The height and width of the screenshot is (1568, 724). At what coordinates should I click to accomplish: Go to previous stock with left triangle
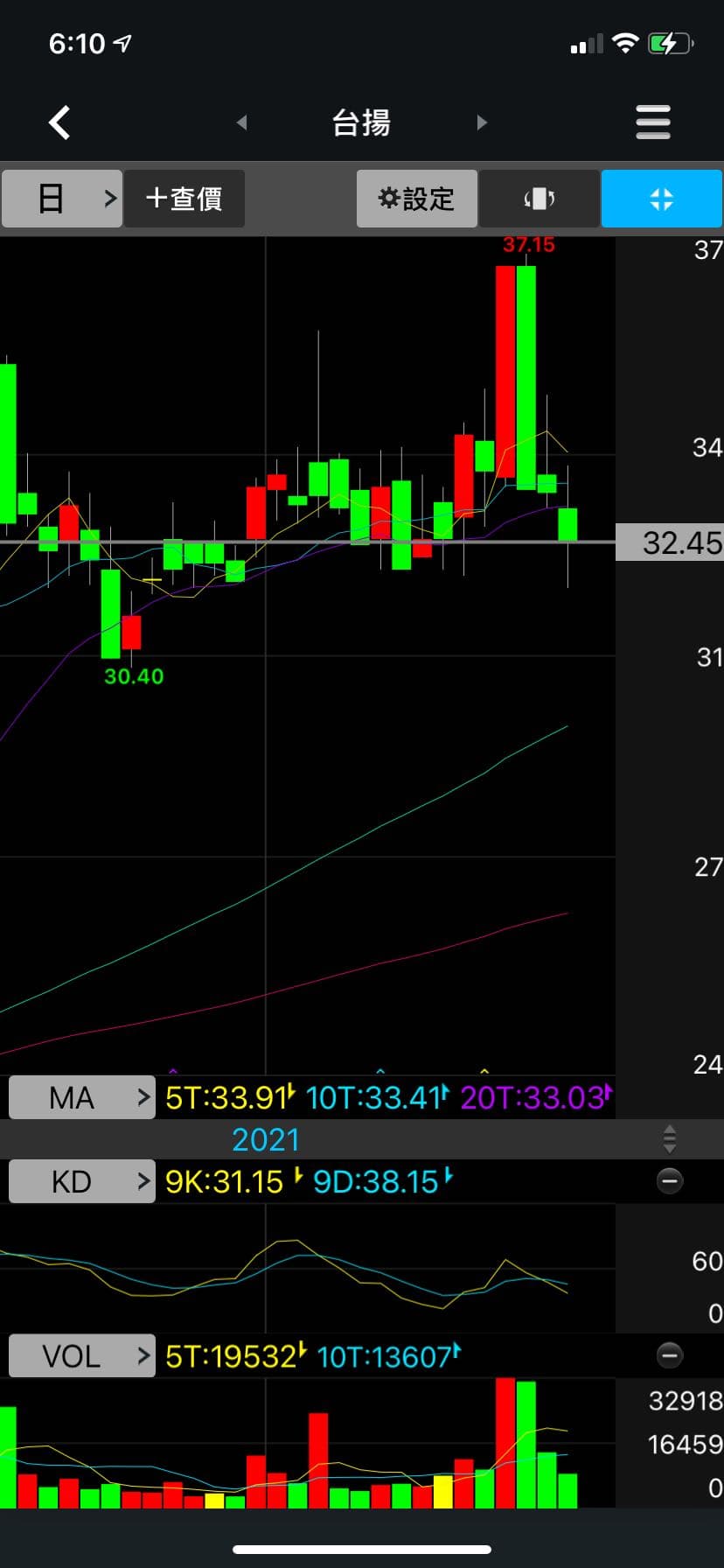tap(242, 122)
